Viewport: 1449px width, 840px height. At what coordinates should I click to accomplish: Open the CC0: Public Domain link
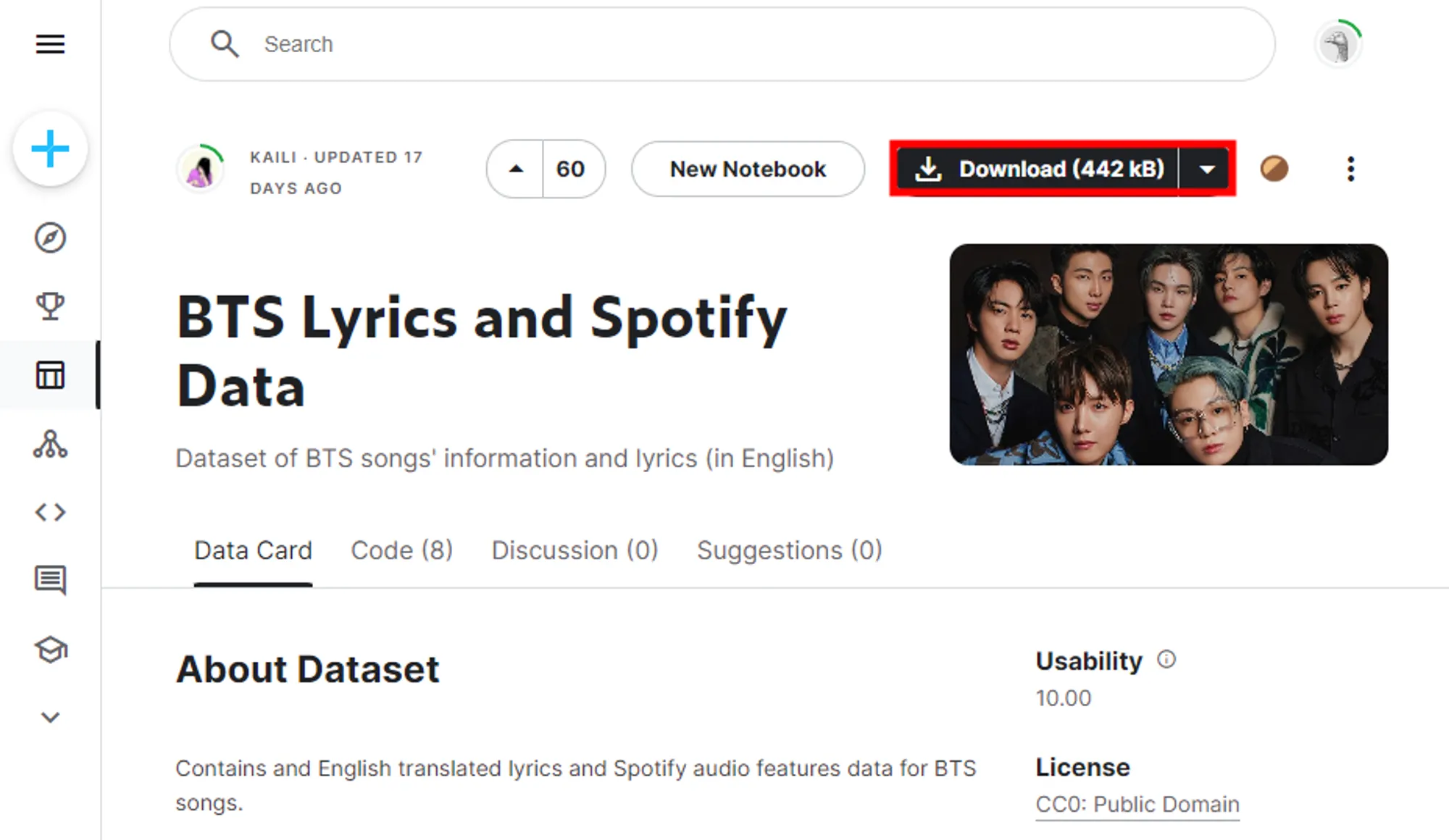point(1137,804)
